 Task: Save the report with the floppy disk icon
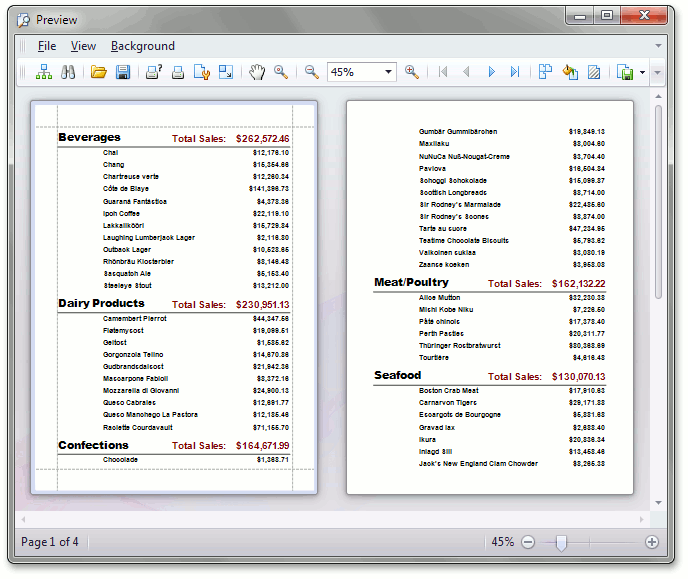point(124,72)
